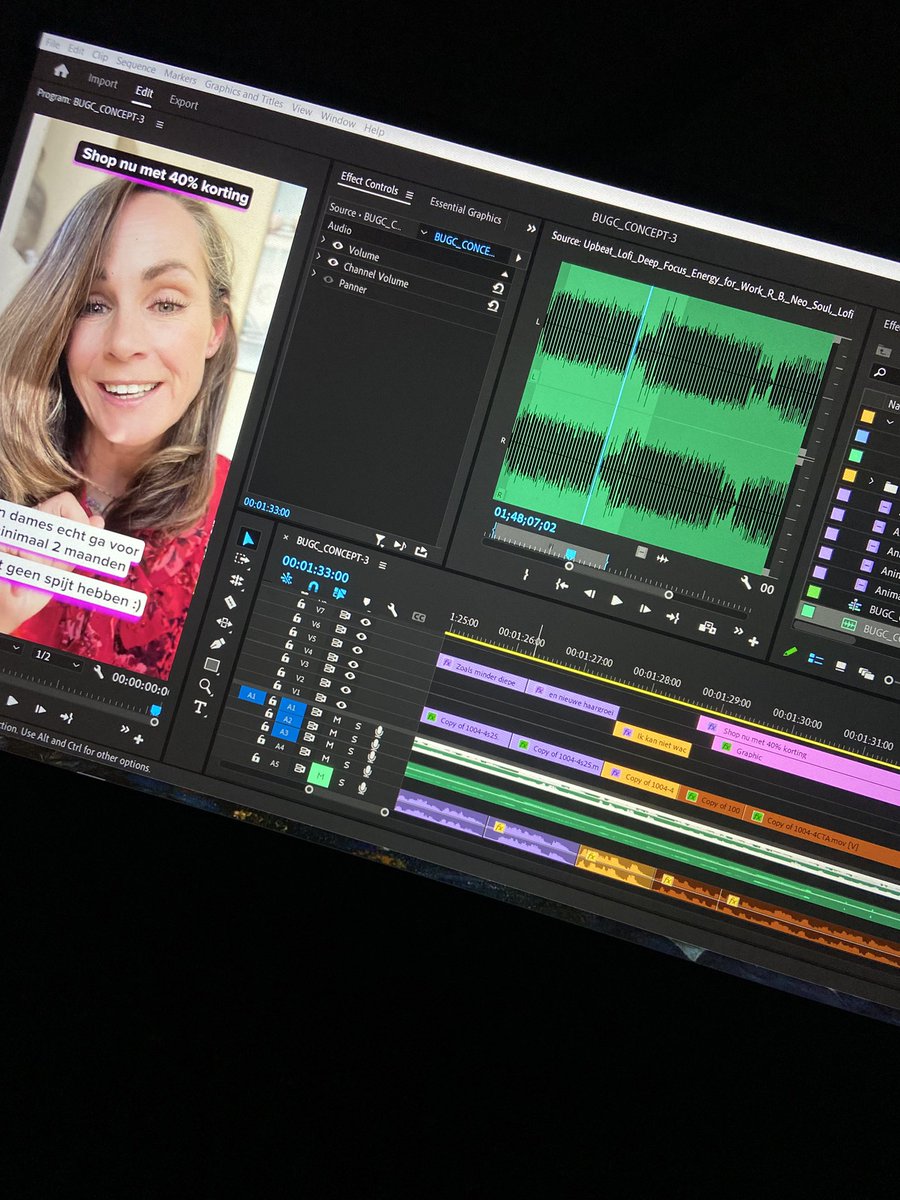Toggle visibility eye of track V7
Screen dimensions: 900x1200
coord(366,622)
